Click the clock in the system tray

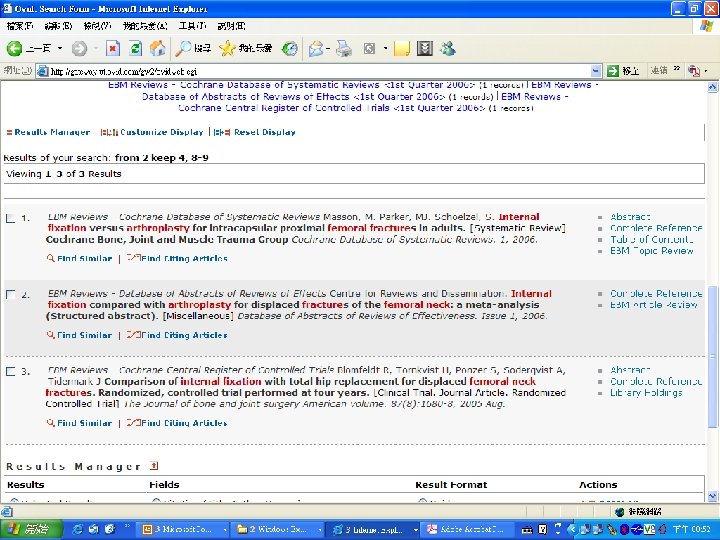692,529
